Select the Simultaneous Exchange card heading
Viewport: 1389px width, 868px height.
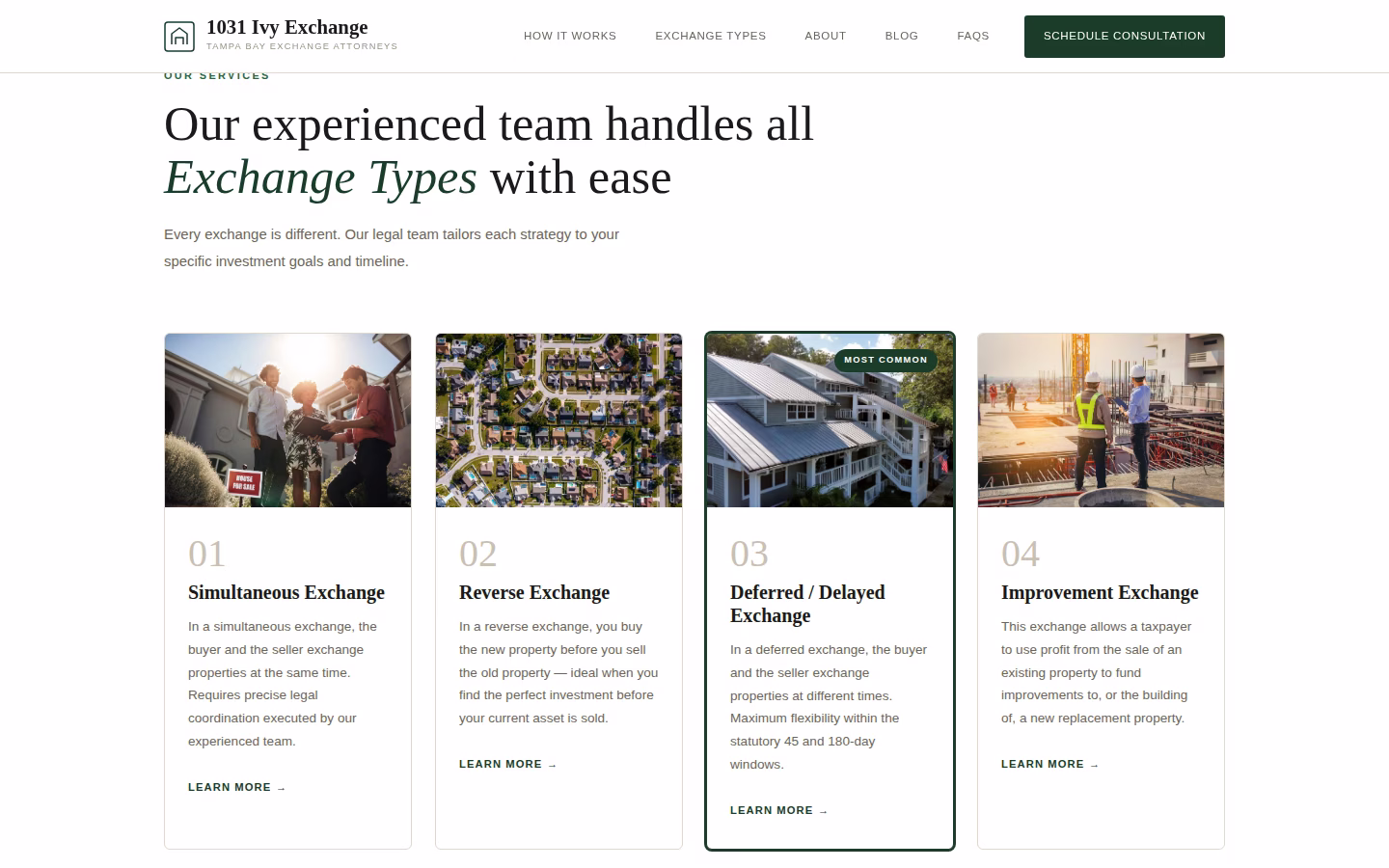286,592
